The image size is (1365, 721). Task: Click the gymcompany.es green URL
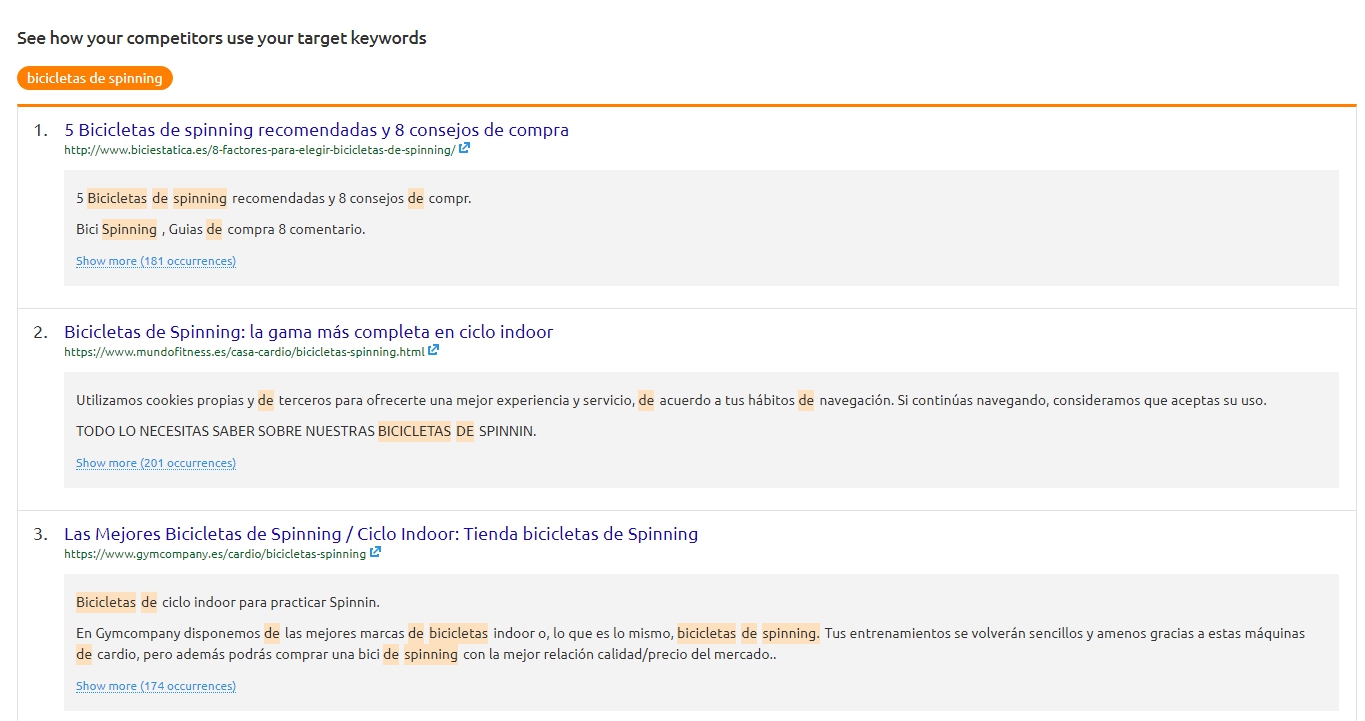(215, 554)
